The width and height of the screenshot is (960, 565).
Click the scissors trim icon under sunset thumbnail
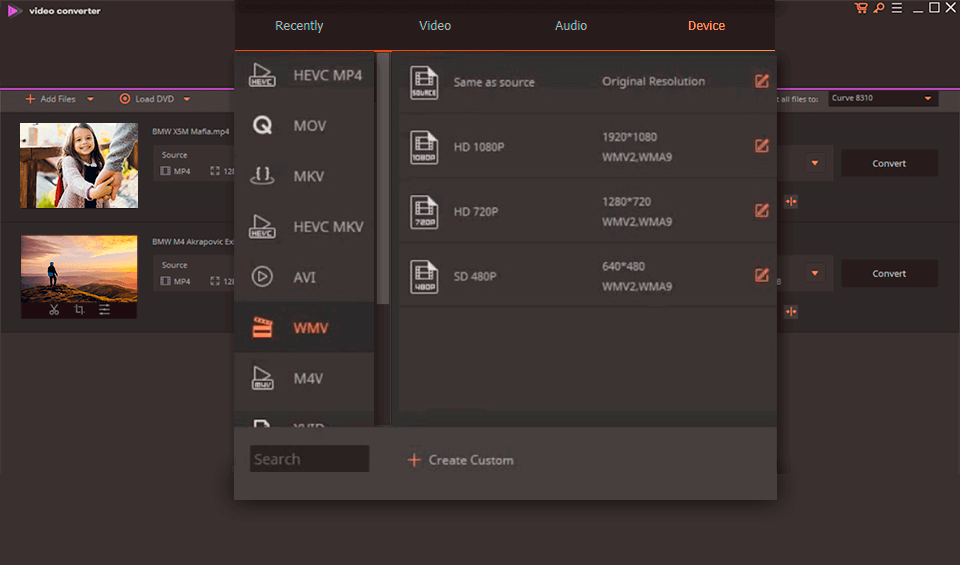coord(54,310)
